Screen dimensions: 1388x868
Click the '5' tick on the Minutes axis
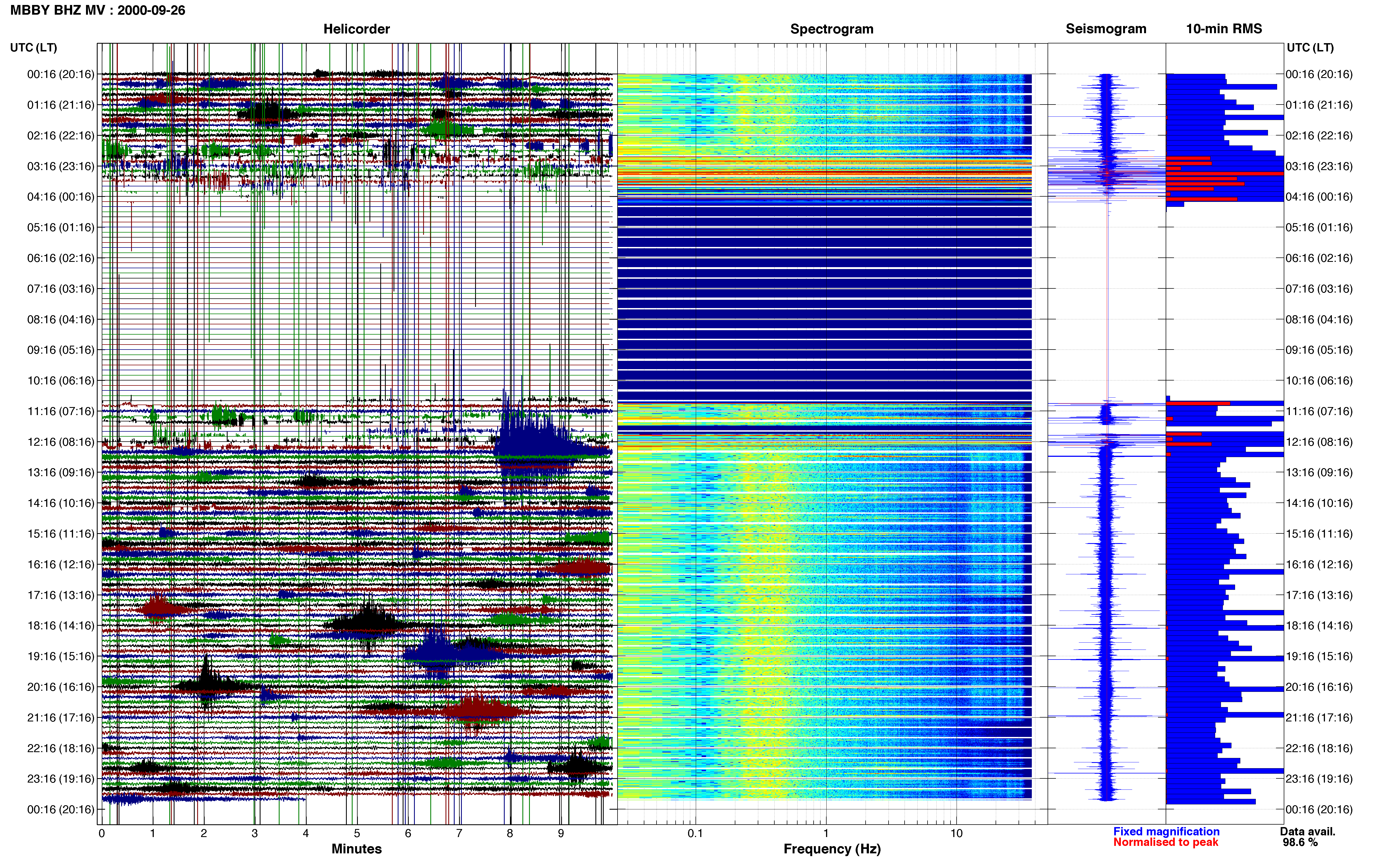(x=356, y=833)
